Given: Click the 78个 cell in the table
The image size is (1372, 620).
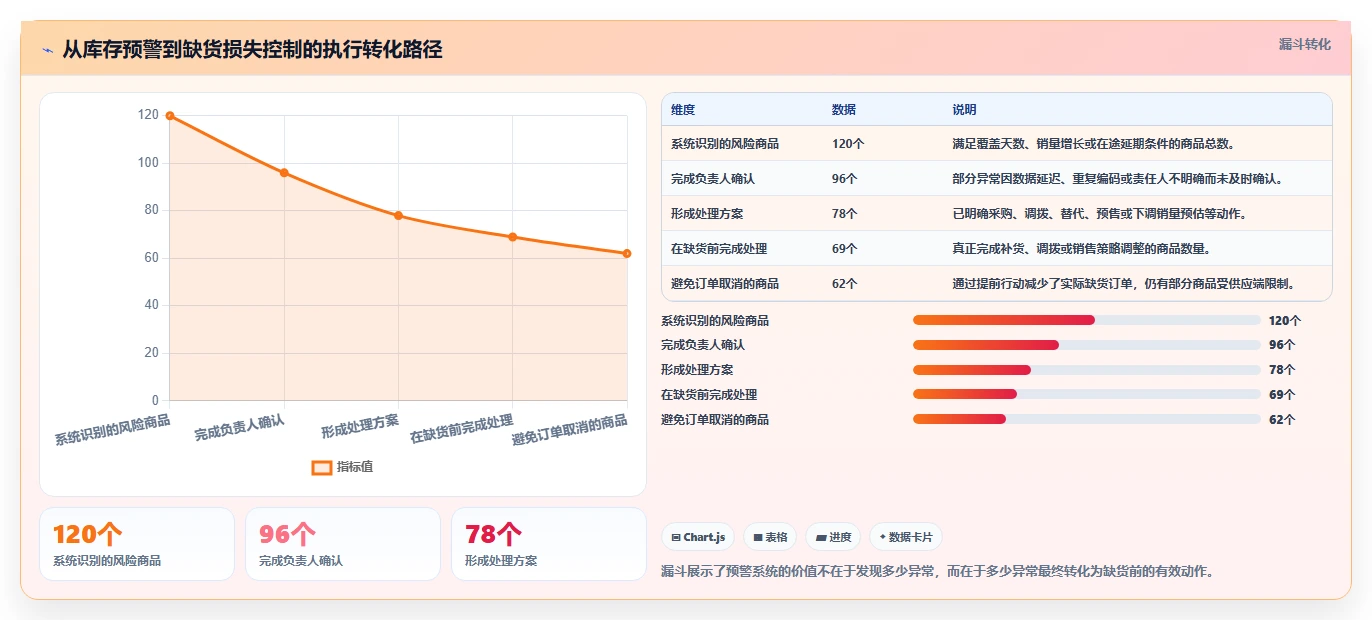Looking at the screenshot, I should pyautogui.click(x=845, y=214).
